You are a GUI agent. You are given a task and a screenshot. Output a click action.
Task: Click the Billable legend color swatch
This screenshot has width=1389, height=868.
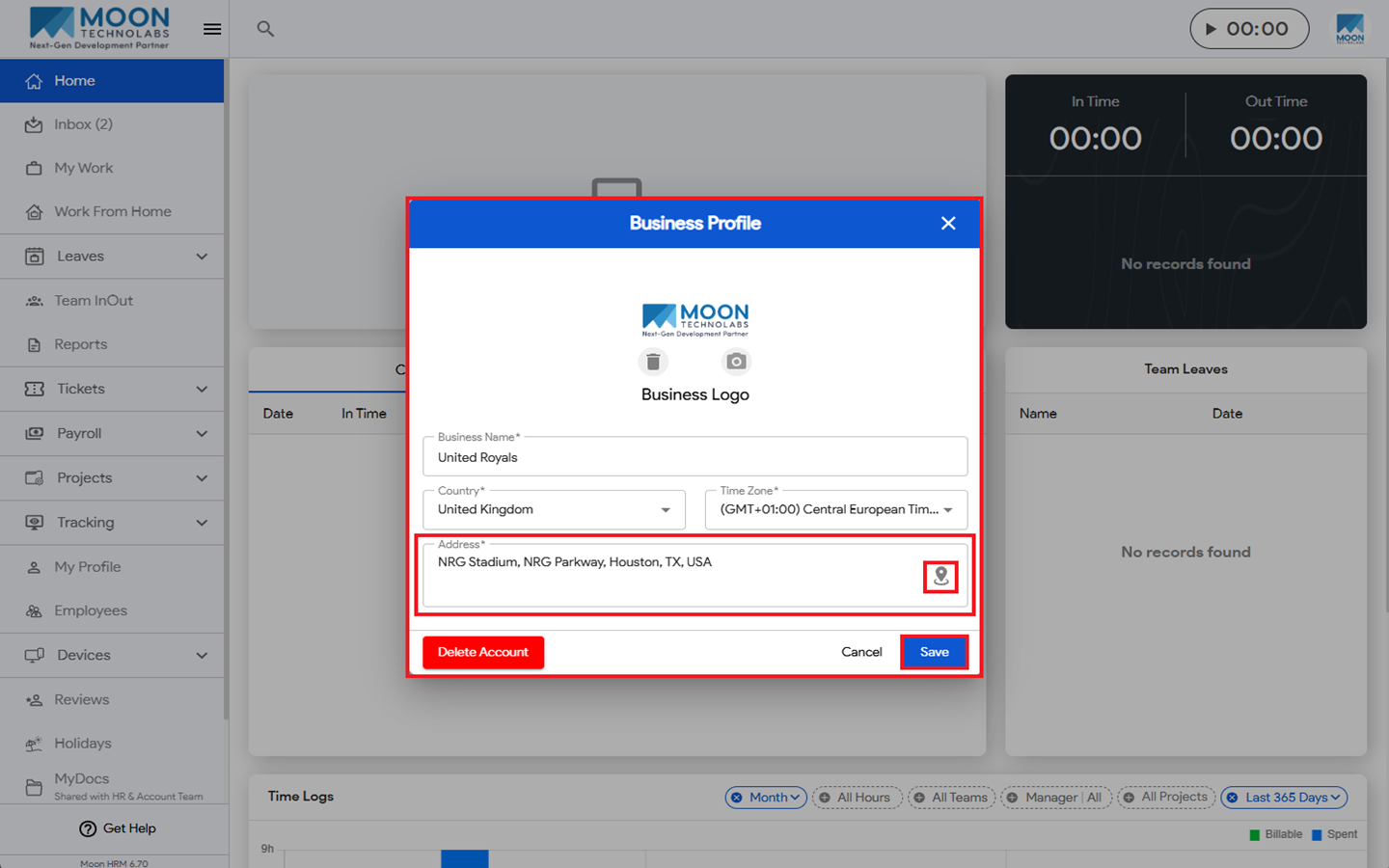point(1254,835)
